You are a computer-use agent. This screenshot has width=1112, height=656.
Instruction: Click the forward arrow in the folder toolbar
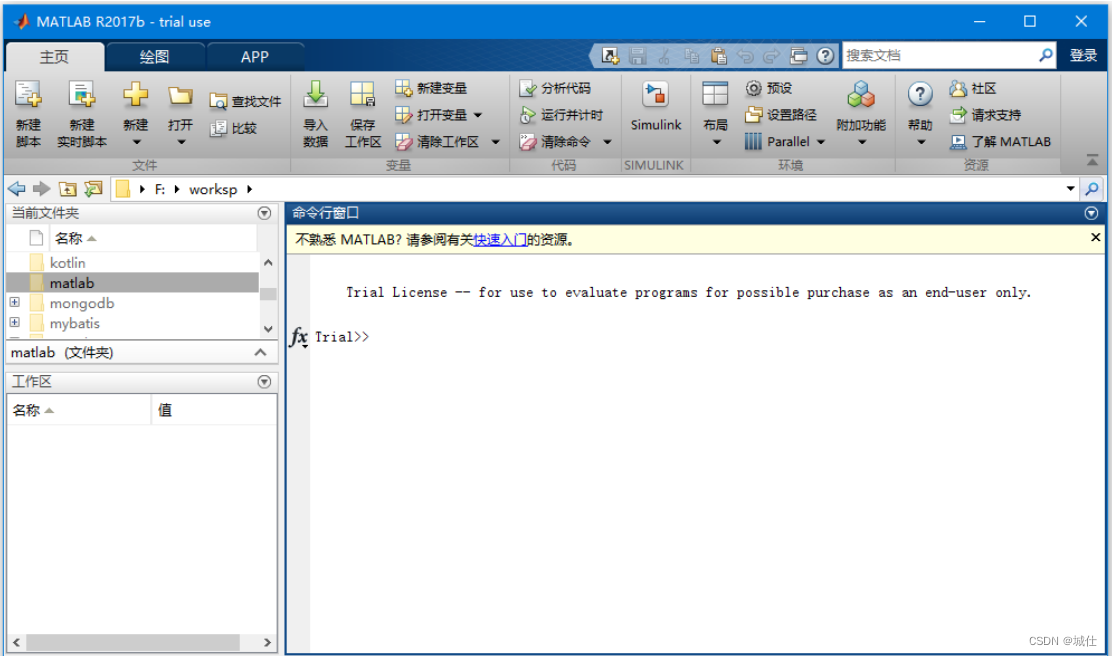[42, 189]
